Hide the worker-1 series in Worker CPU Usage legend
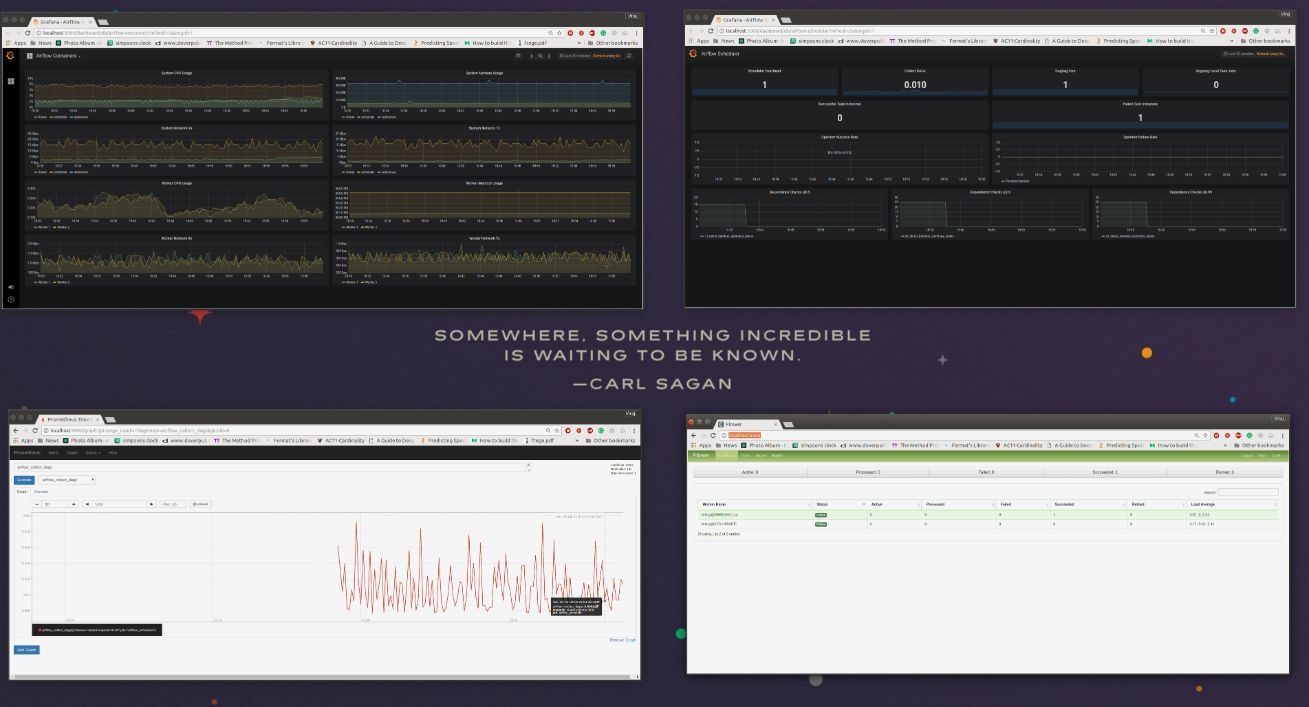Screen dimensions: 1309x707 pyautogui.click(x=40, y=227)
